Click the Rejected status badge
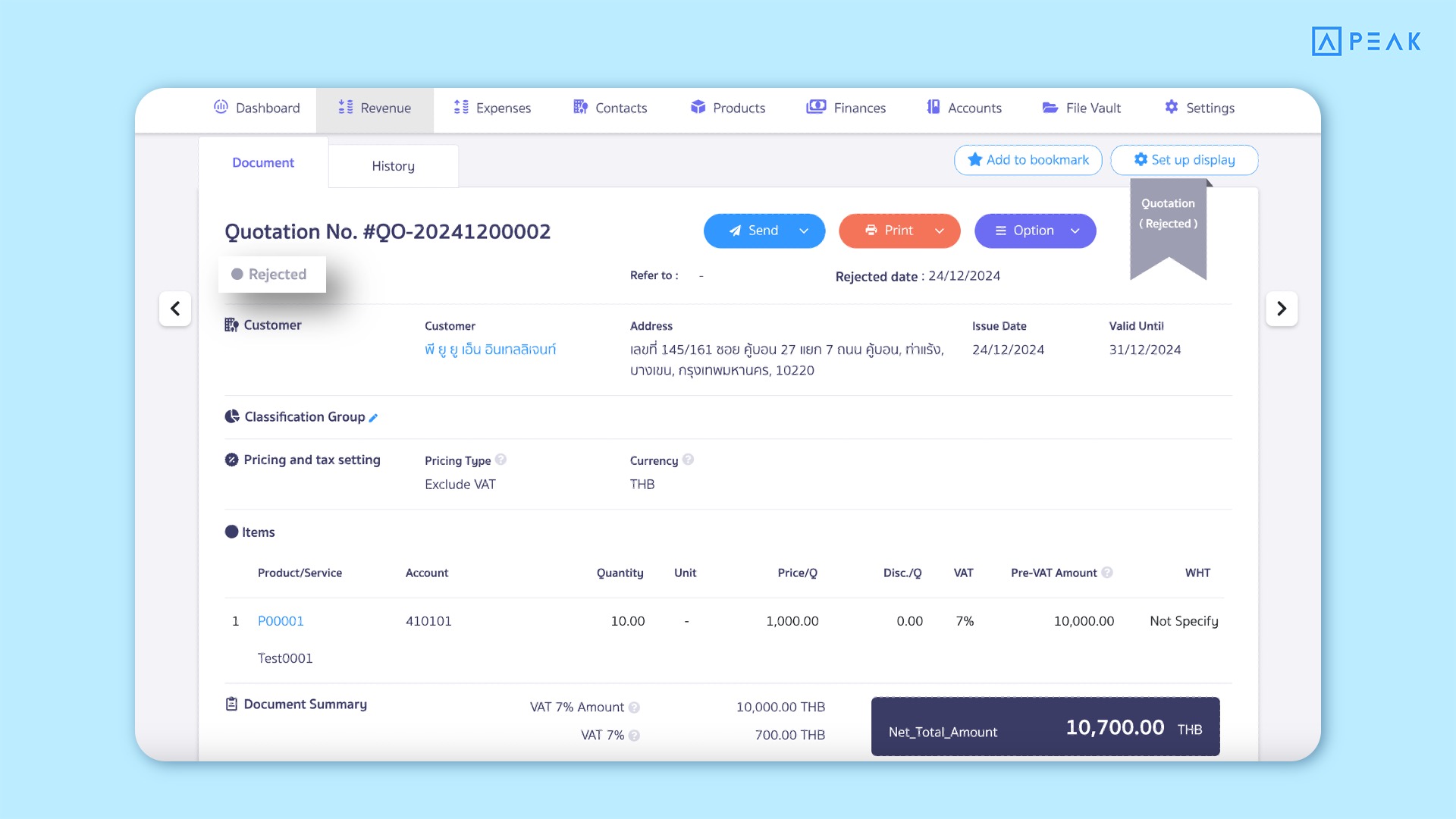Image resolution: width=1456 pixels, height=819 pixels. (x=271, y=275)
